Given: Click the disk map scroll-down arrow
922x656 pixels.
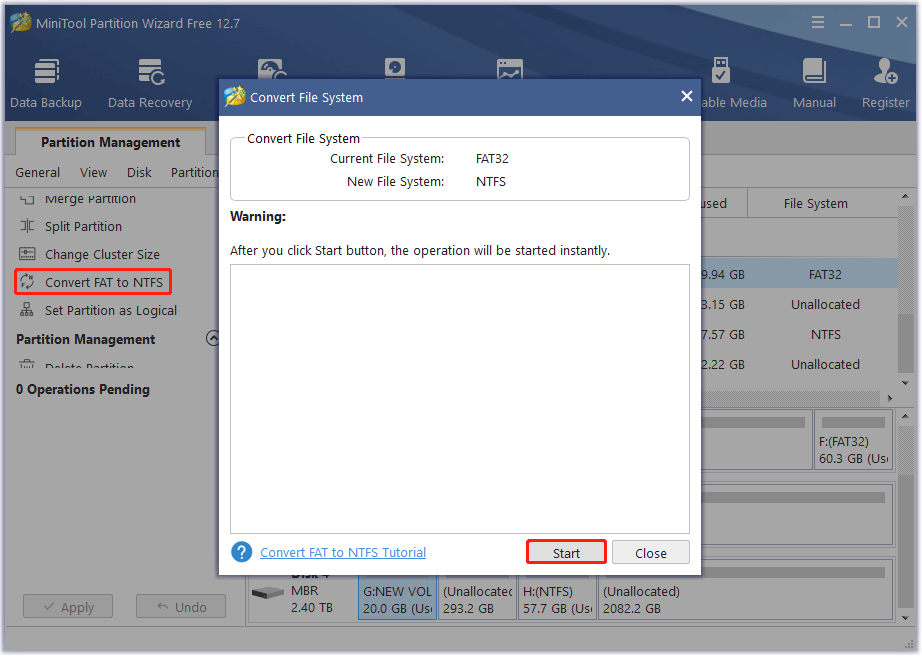Looking at the screenshot, I should 906,618.
